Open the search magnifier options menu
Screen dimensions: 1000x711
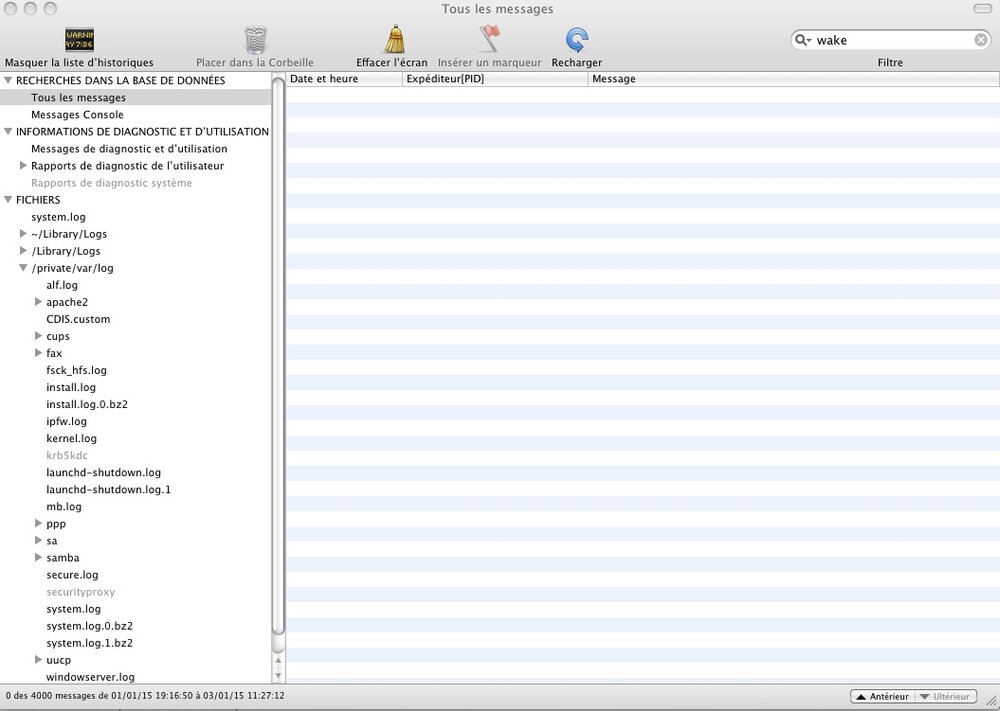803,40
